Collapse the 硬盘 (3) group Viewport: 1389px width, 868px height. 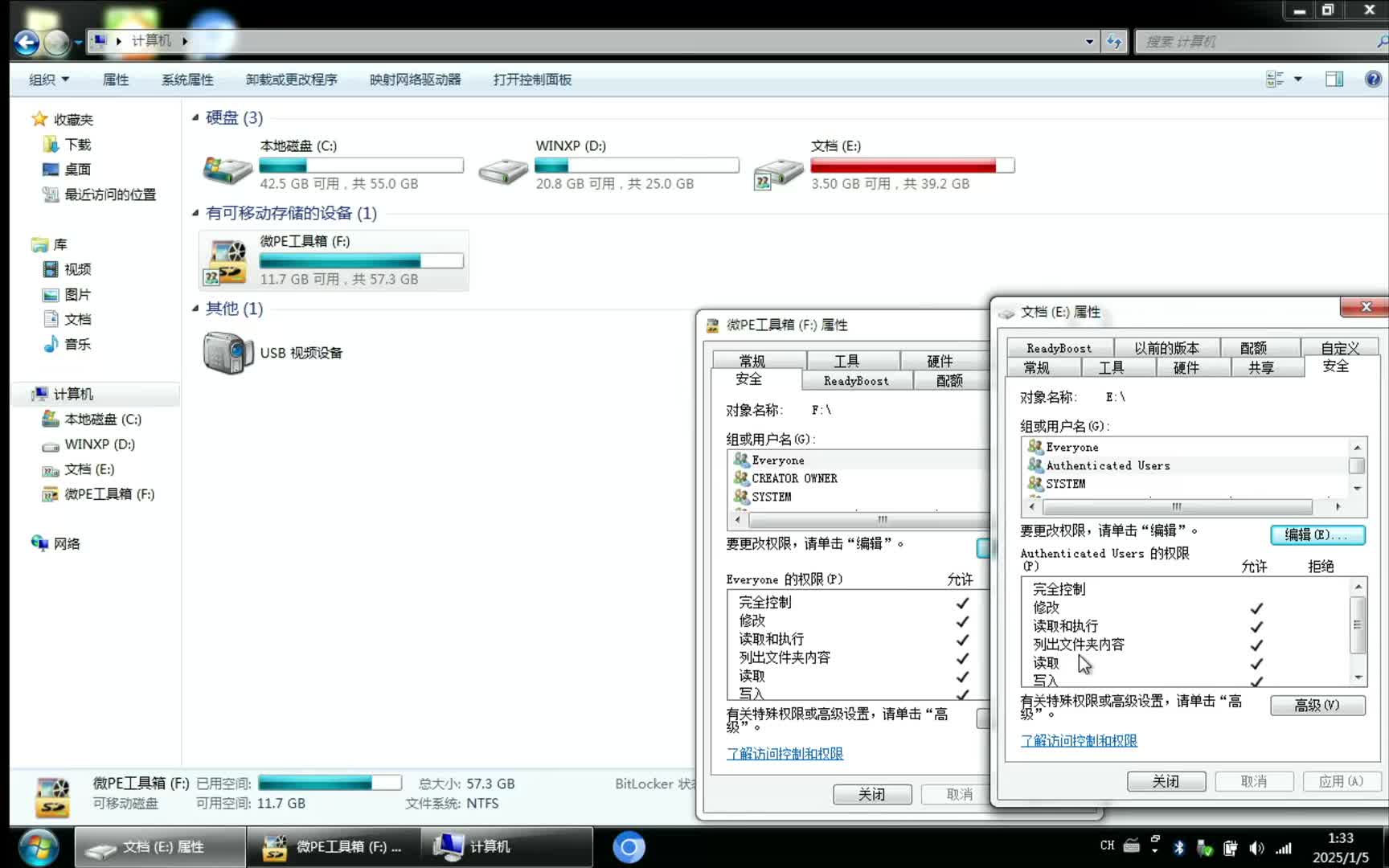click(195, 117)
